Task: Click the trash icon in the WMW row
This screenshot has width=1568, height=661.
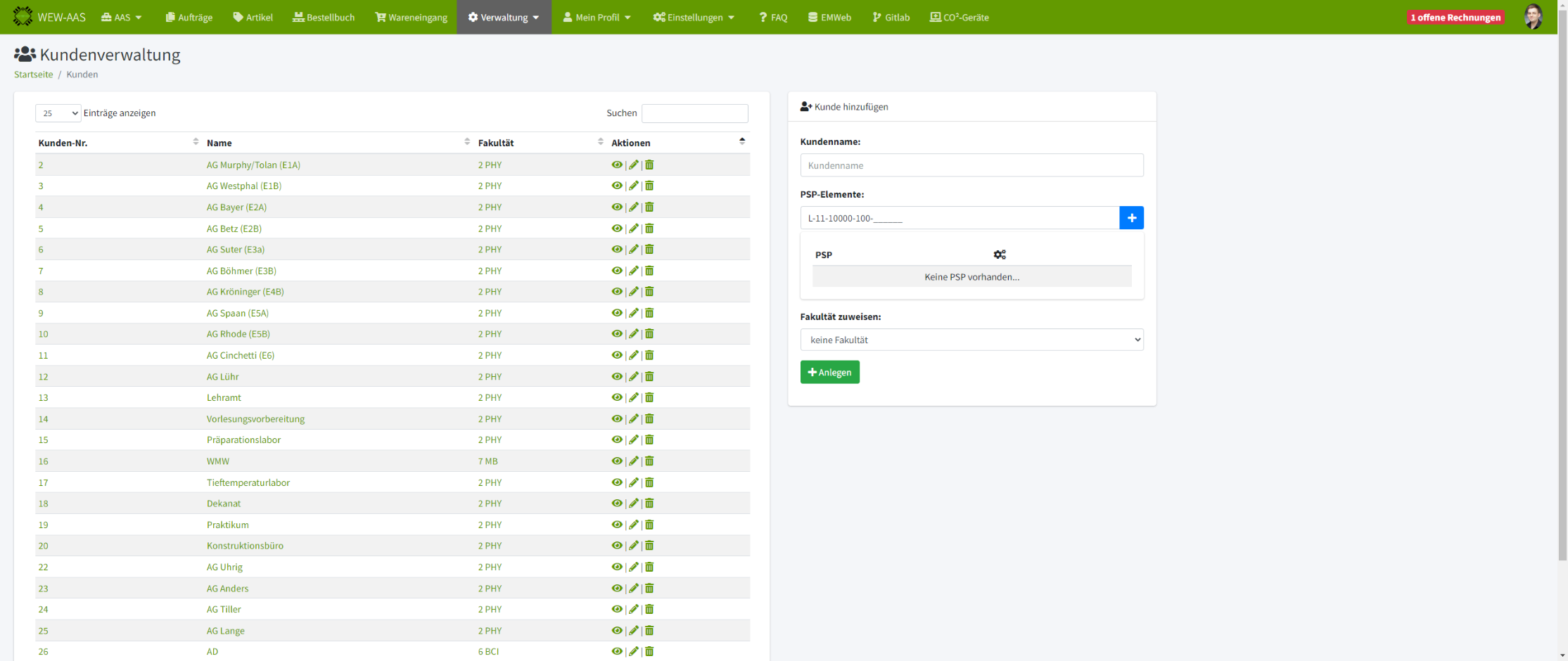Action: [649, 461]
